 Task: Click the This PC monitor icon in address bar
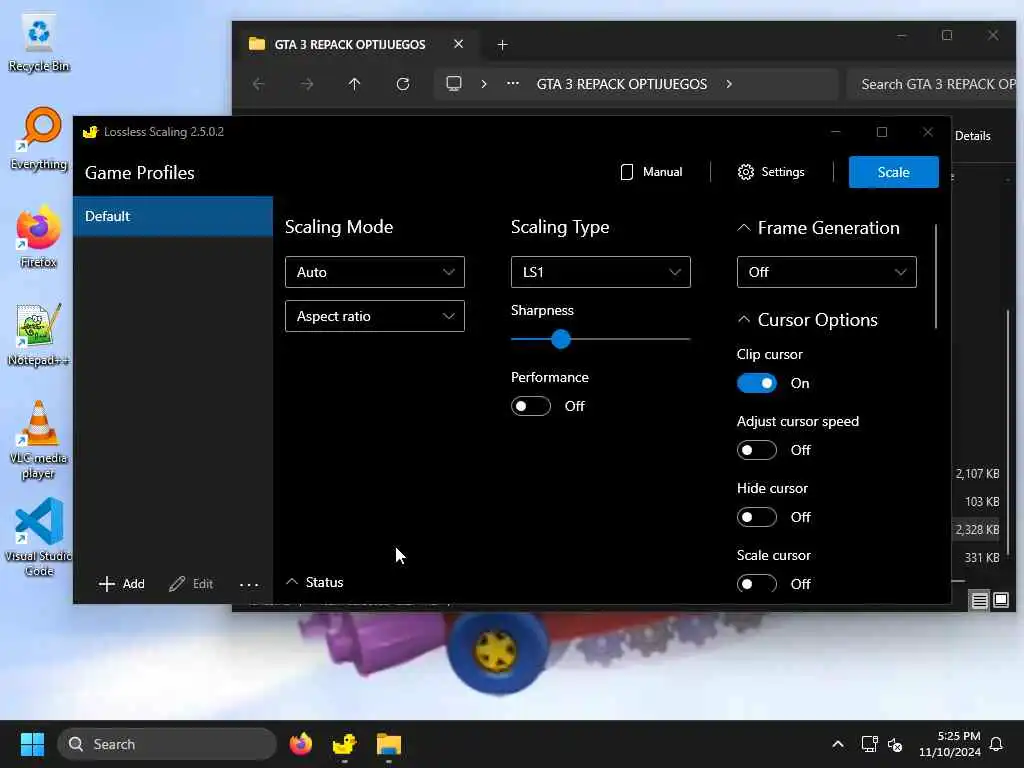[454, 84]
